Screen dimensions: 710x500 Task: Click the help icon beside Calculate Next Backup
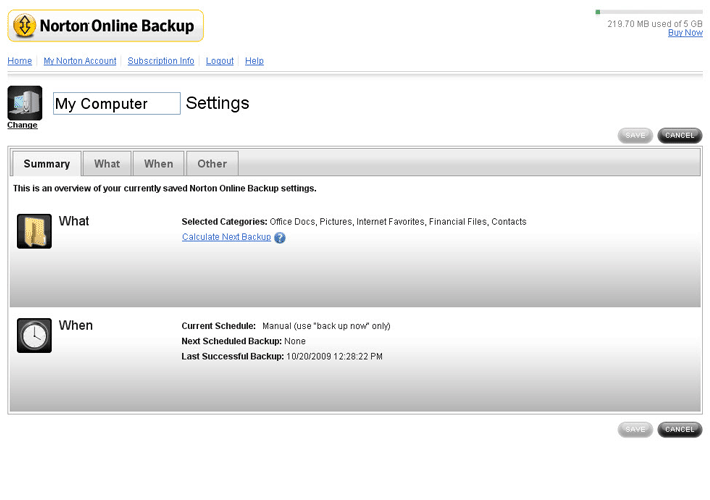click(280, 238)
